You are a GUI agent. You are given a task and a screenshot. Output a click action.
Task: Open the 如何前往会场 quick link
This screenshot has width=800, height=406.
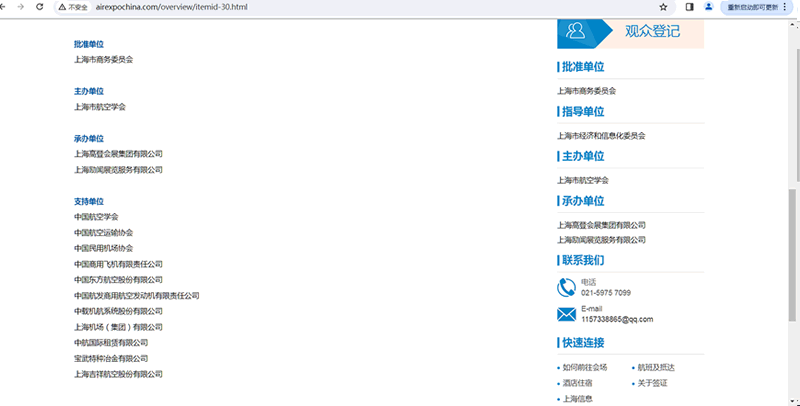585,367
